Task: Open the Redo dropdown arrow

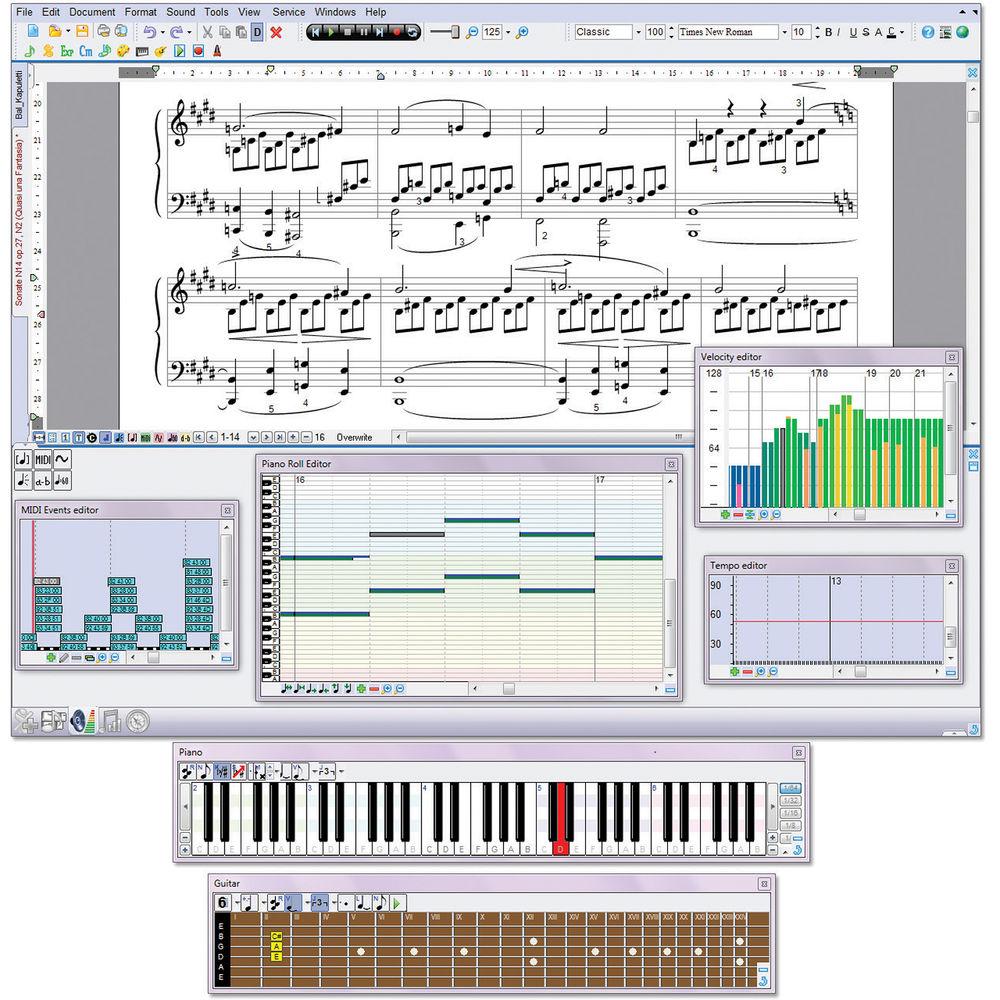Action: point(189,30)
